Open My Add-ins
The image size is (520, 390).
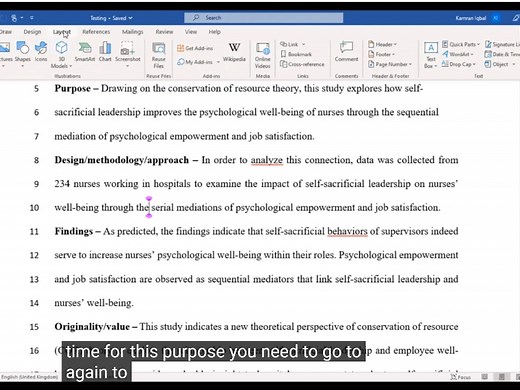pyautogui.click(x=196, y=62)
